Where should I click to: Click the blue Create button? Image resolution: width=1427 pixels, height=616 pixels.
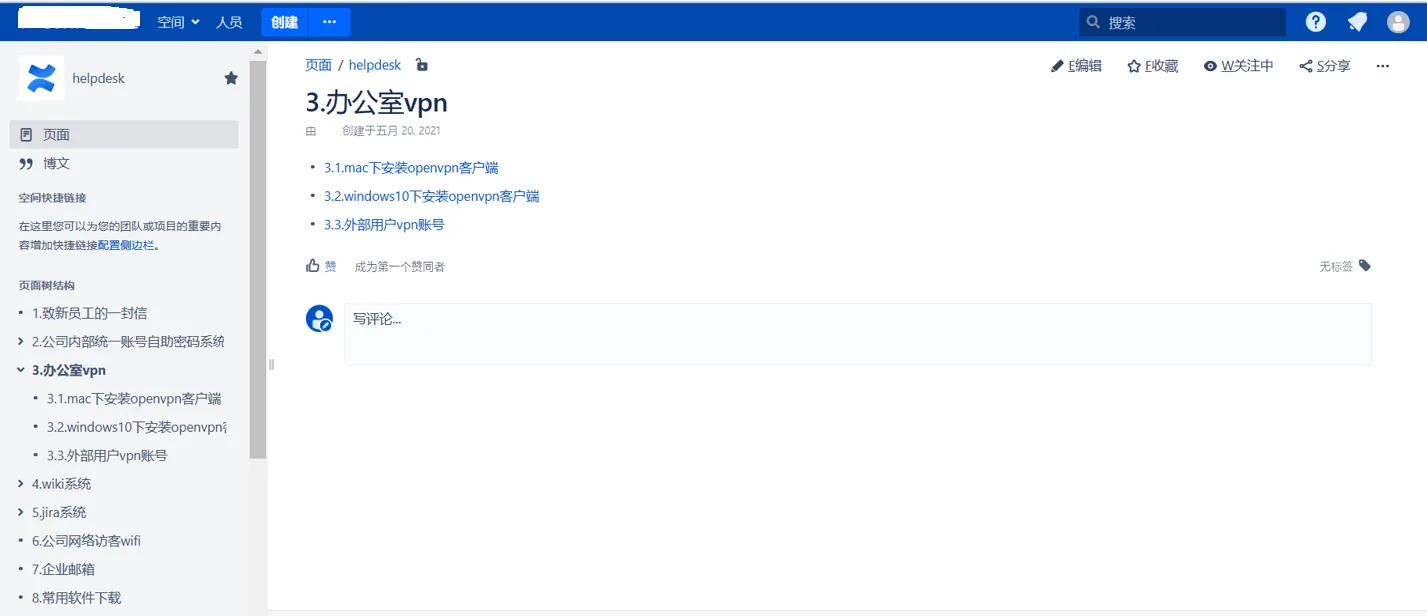coord(285,22)
